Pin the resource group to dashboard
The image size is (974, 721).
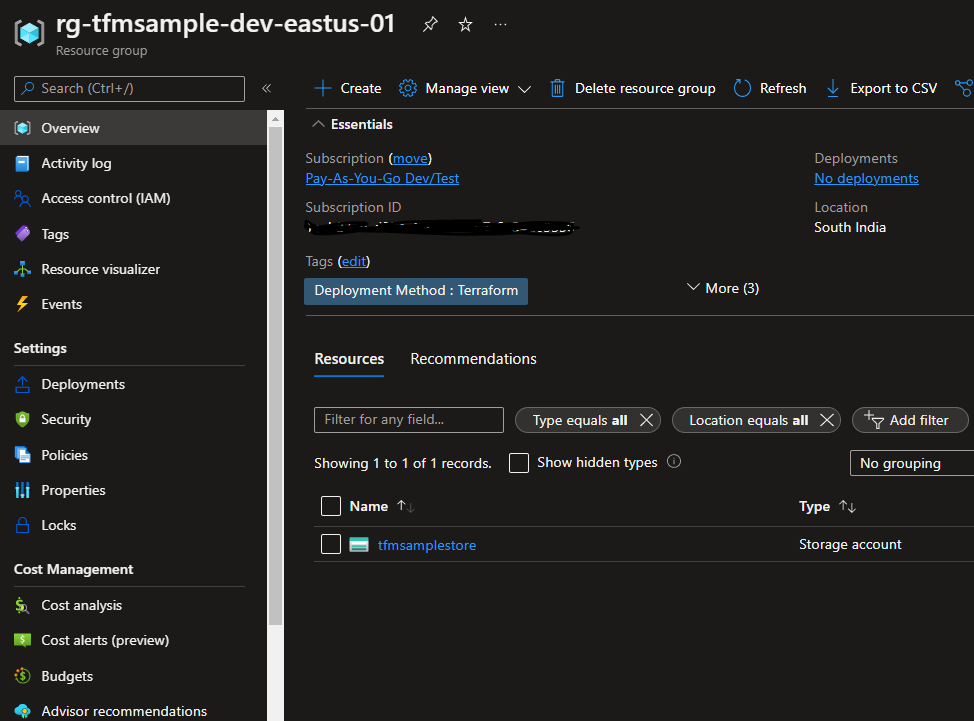[x=429, y=24]
